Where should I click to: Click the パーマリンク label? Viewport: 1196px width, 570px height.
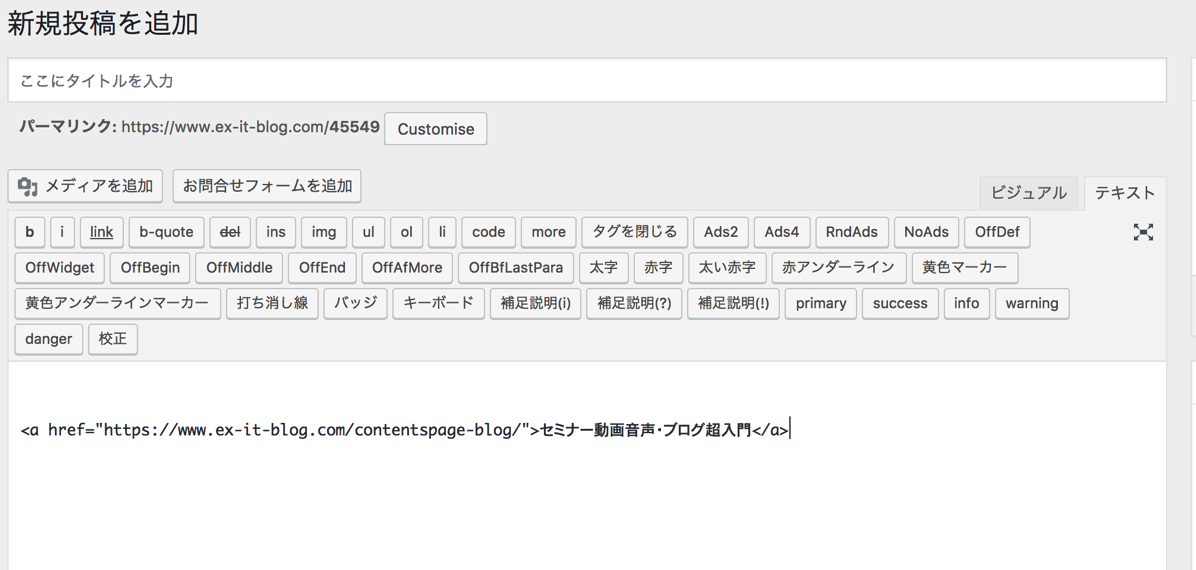tap(68, 127)
